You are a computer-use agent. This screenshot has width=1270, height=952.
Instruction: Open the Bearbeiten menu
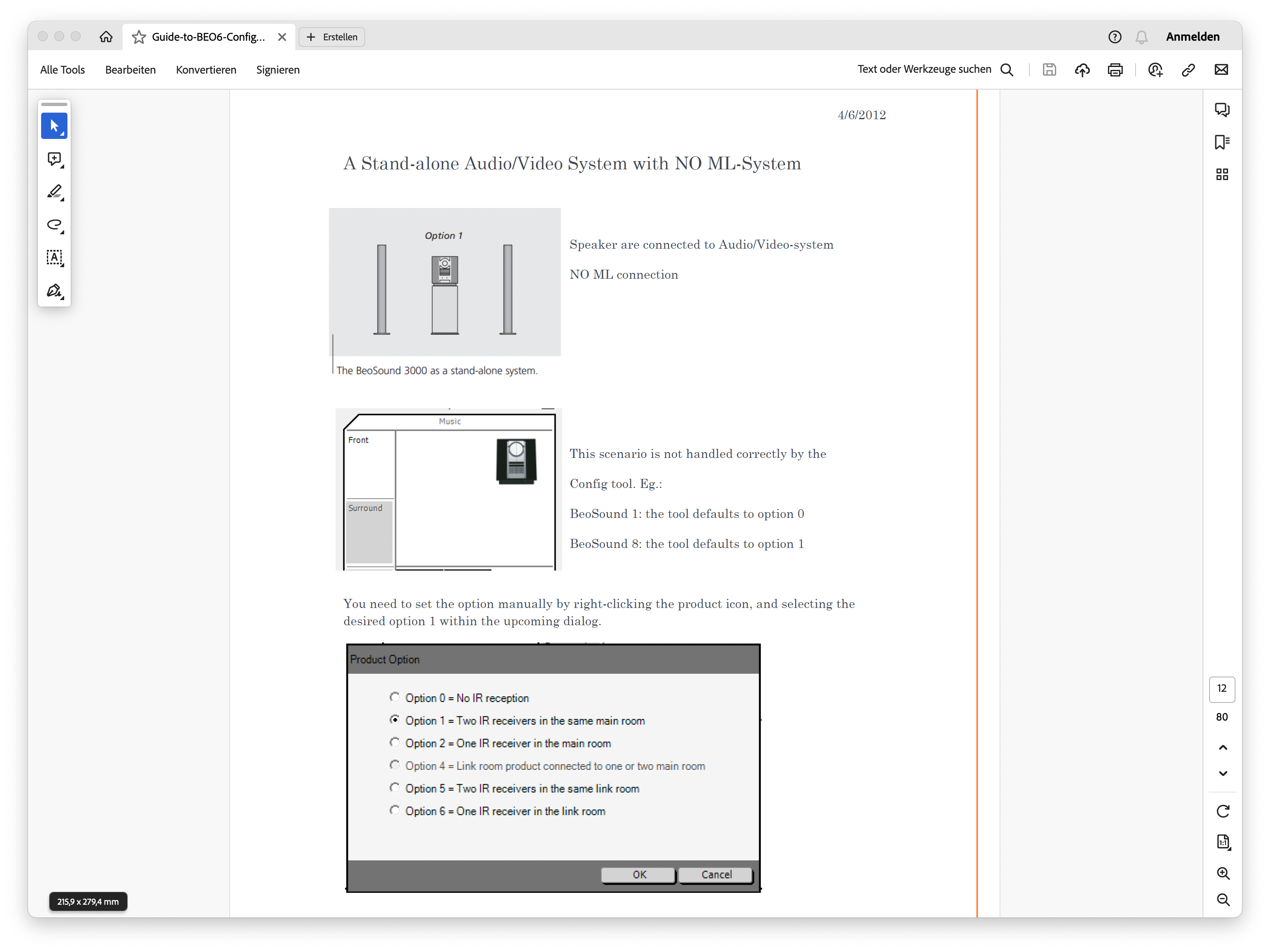130,69
